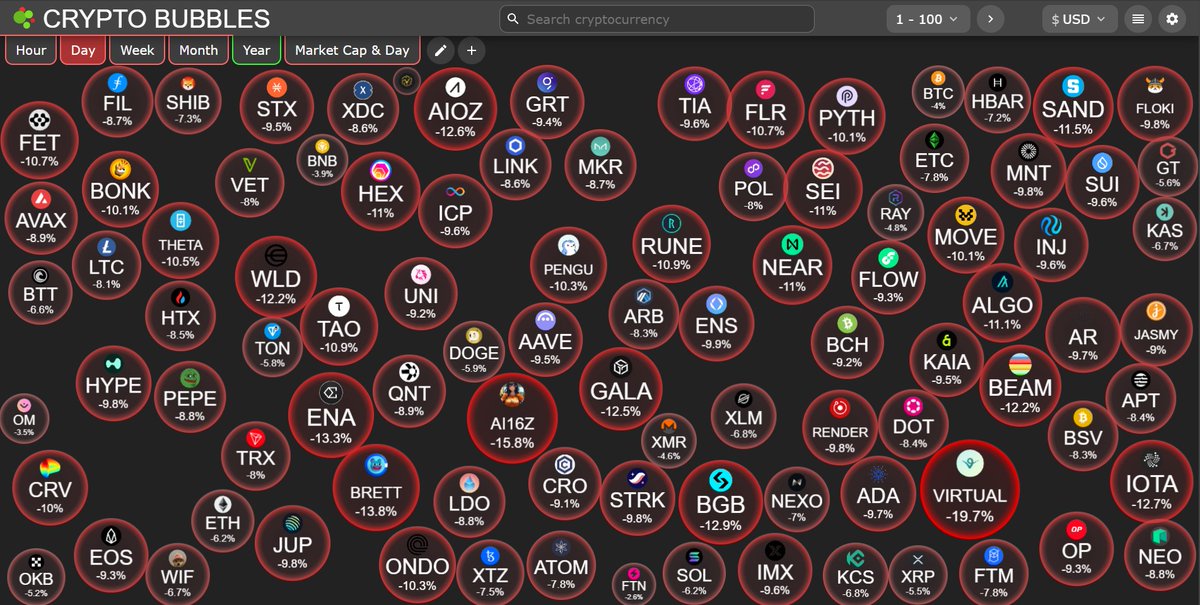Click the RUNE bubble
The image size is (1200, 605).
(671, 246)
